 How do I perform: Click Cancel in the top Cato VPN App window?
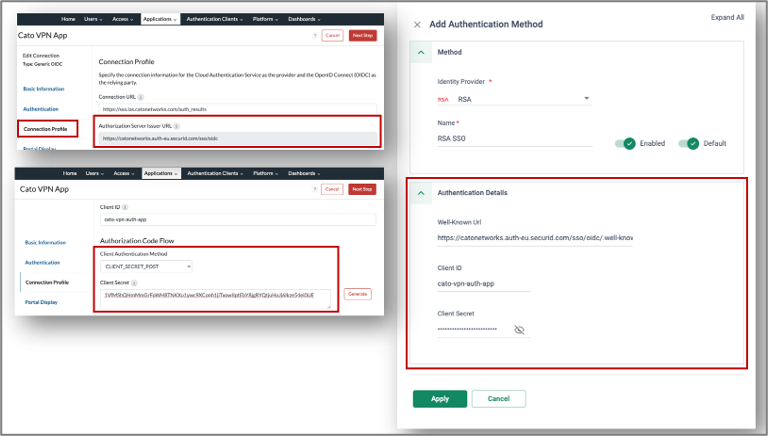(333, 36)
